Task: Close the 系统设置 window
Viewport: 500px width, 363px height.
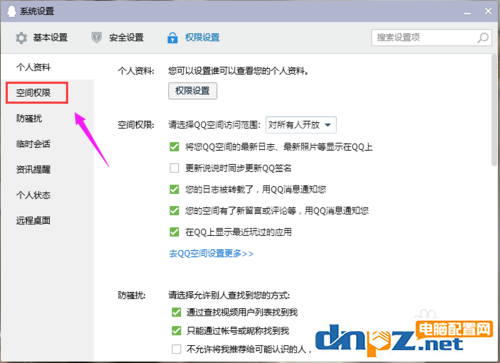Action: pos(488,11)
